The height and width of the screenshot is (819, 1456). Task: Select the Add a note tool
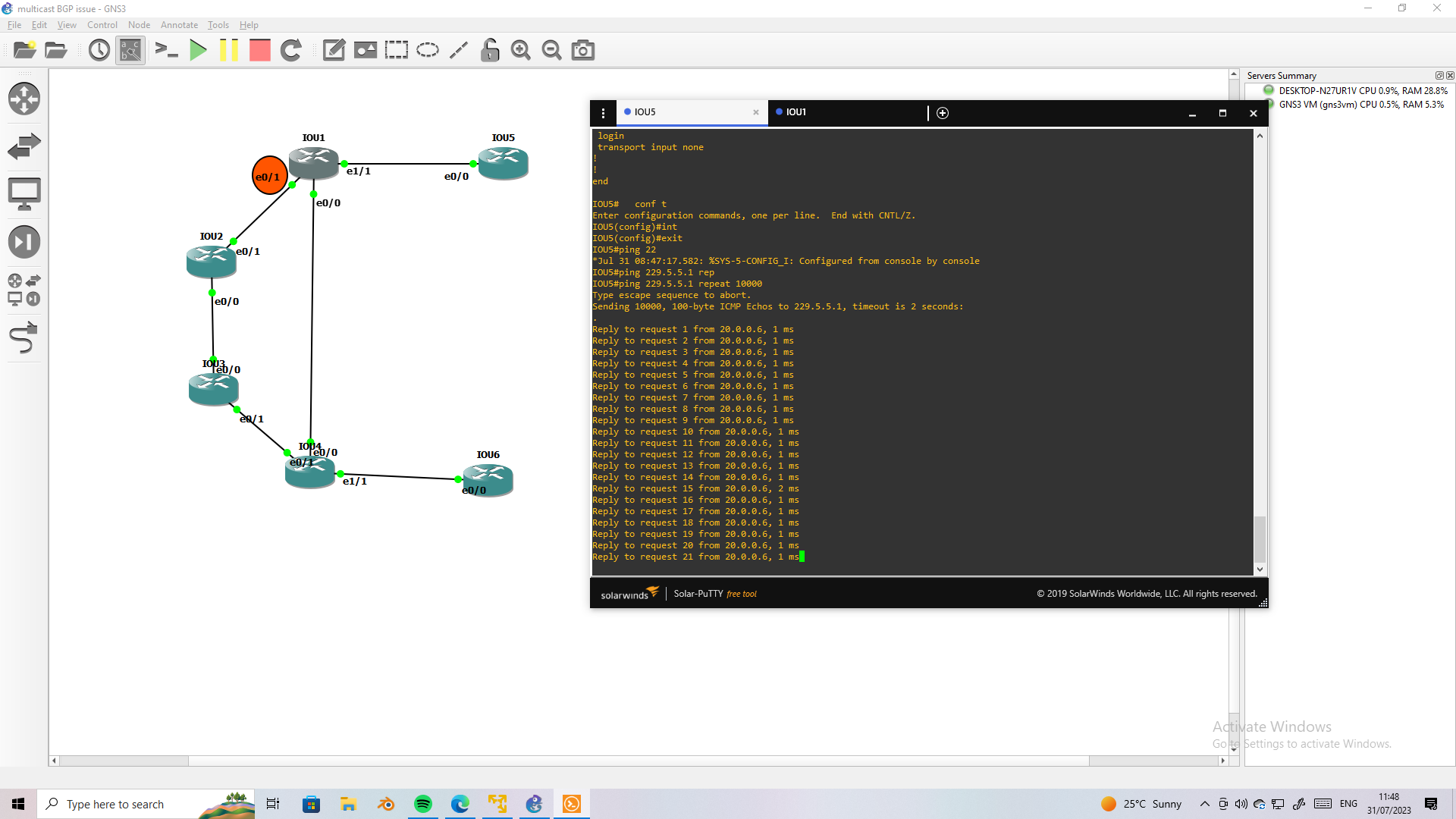(x=334, y=50)
